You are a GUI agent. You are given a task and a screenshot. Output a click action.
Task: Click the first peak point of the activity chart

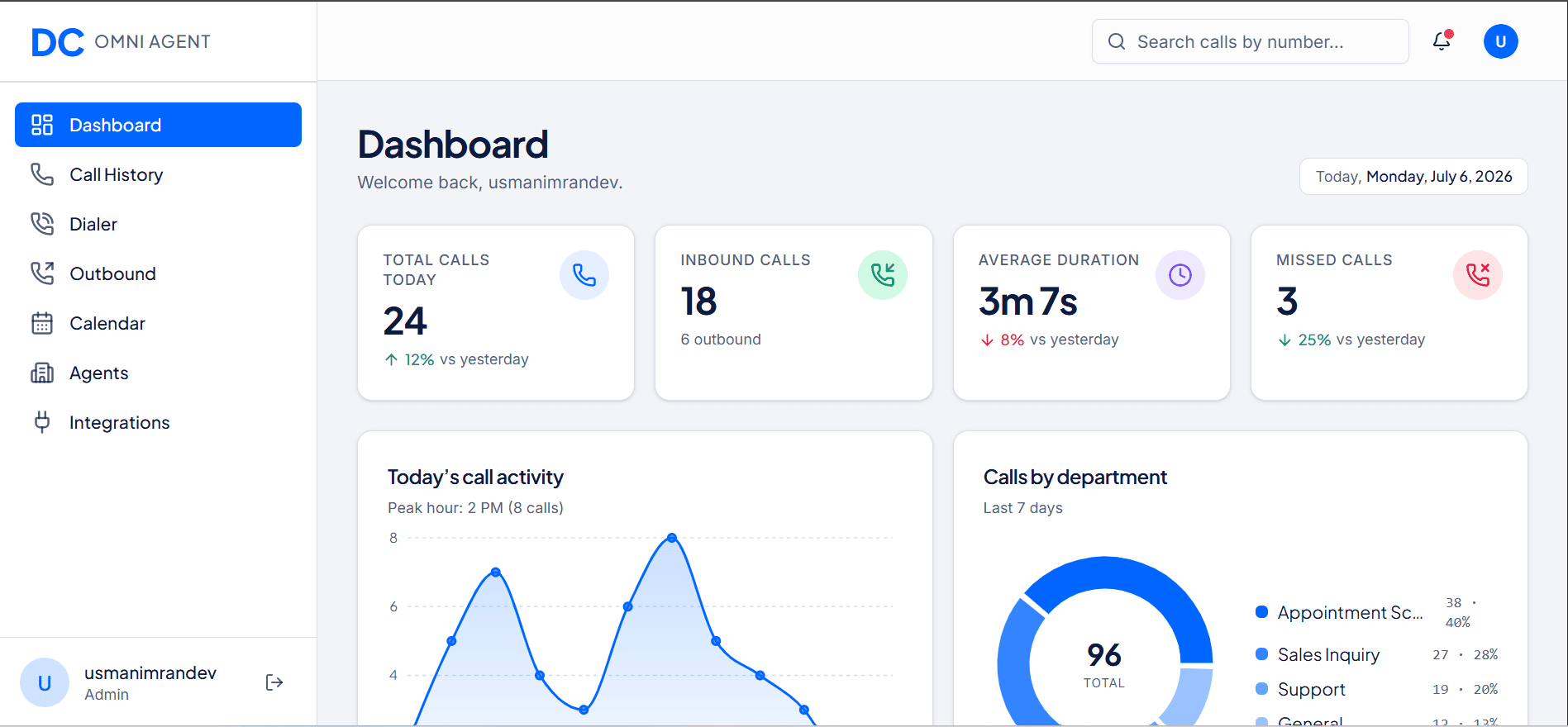495,572
